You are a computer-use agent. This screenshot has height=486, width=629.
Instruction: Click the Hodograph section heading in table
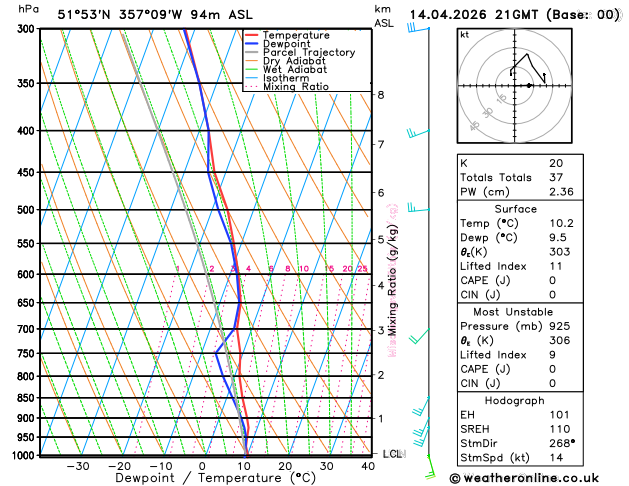pos(515,401)
